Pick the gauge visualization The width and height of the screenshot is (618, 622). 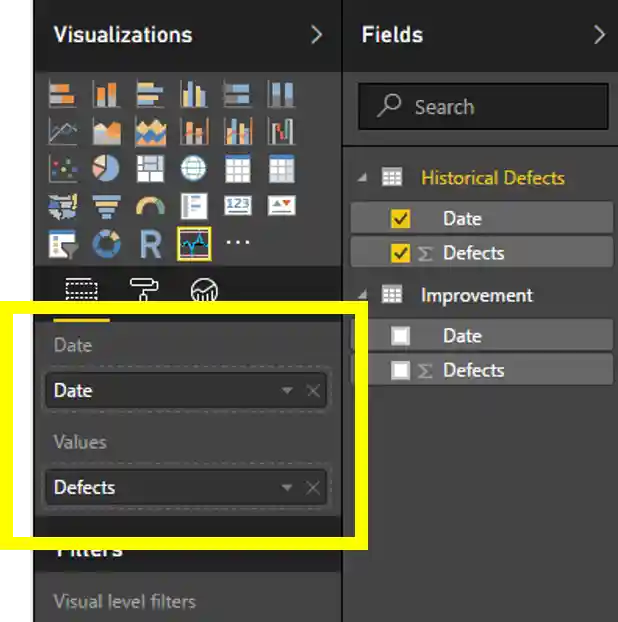[150, 206]
